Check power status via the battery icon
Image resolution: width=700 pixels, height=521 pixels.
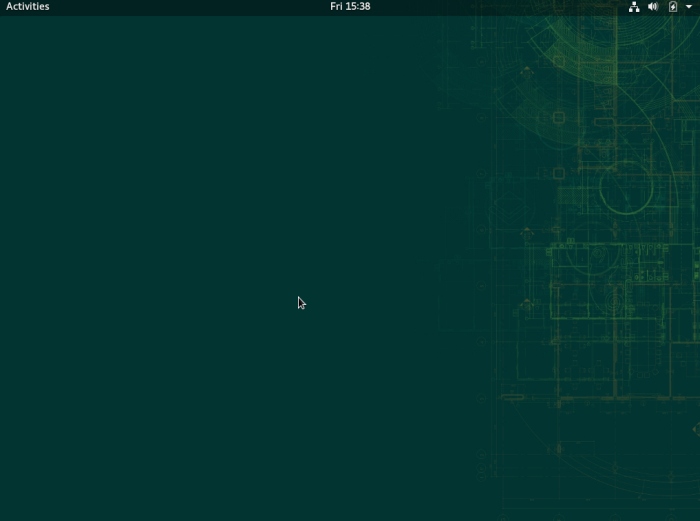672,6
